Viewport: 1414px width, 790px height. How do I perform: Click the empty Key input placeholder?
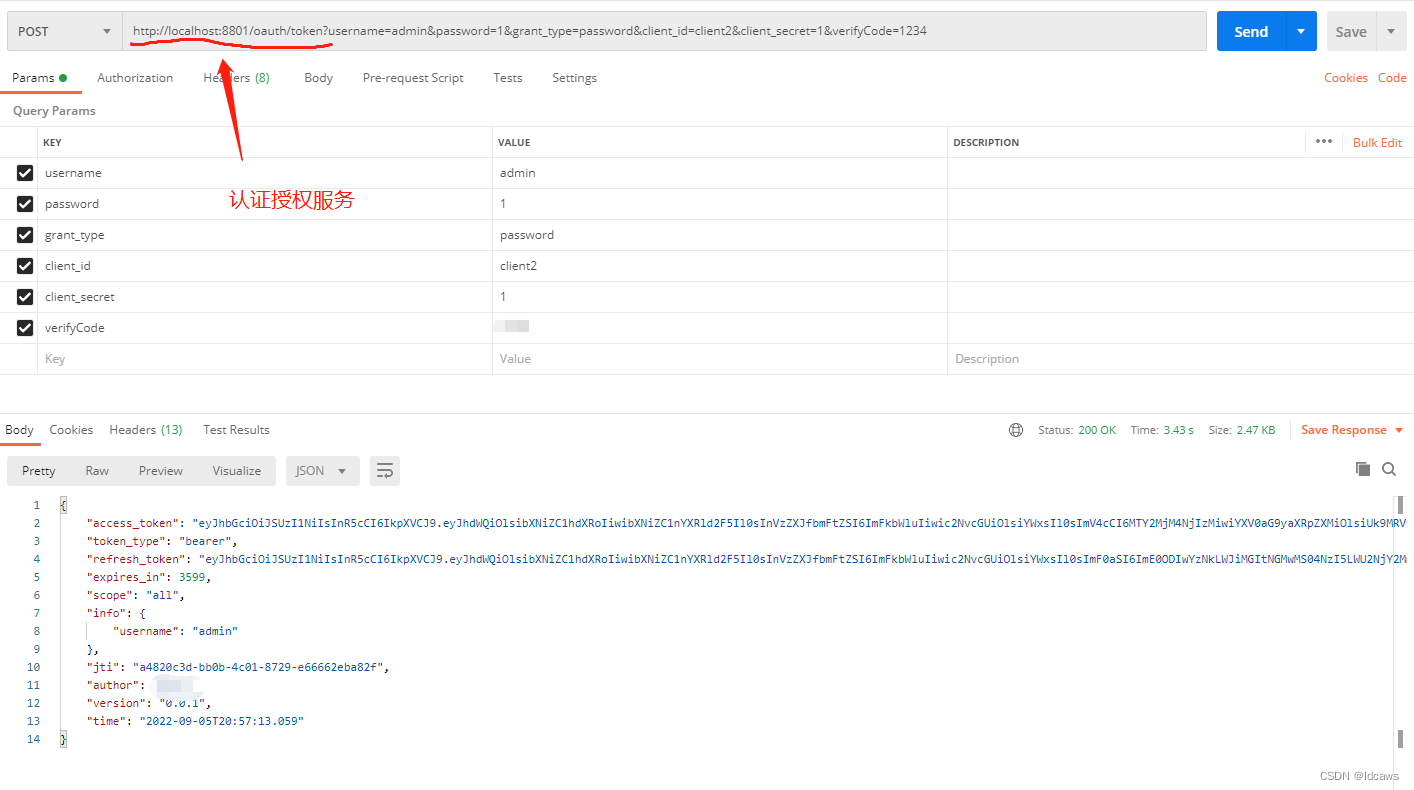click(265, 359)
